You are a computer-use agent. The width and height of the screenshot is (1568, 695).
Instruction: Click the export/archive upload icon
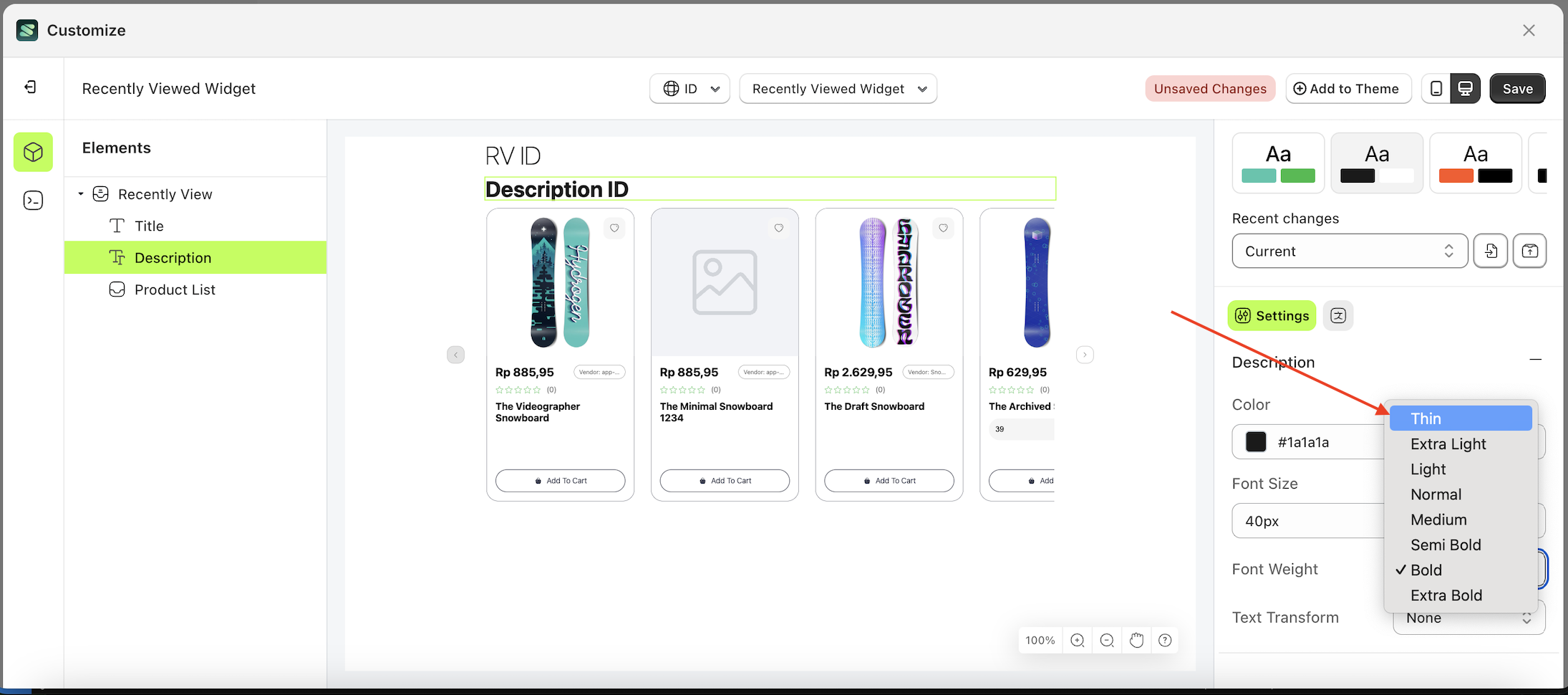(1530, 251)
